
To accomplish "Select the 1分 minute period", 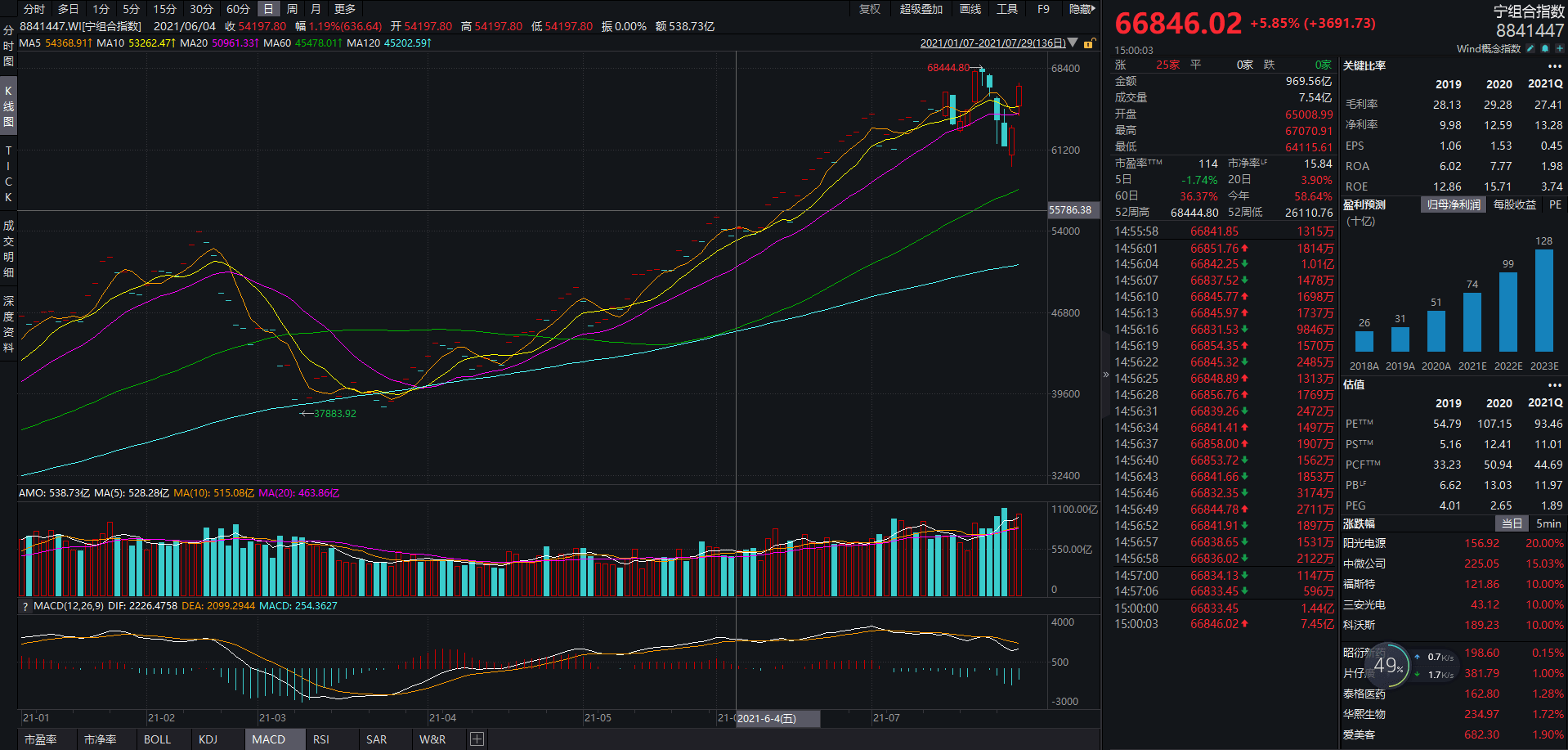I will [101, 9].
